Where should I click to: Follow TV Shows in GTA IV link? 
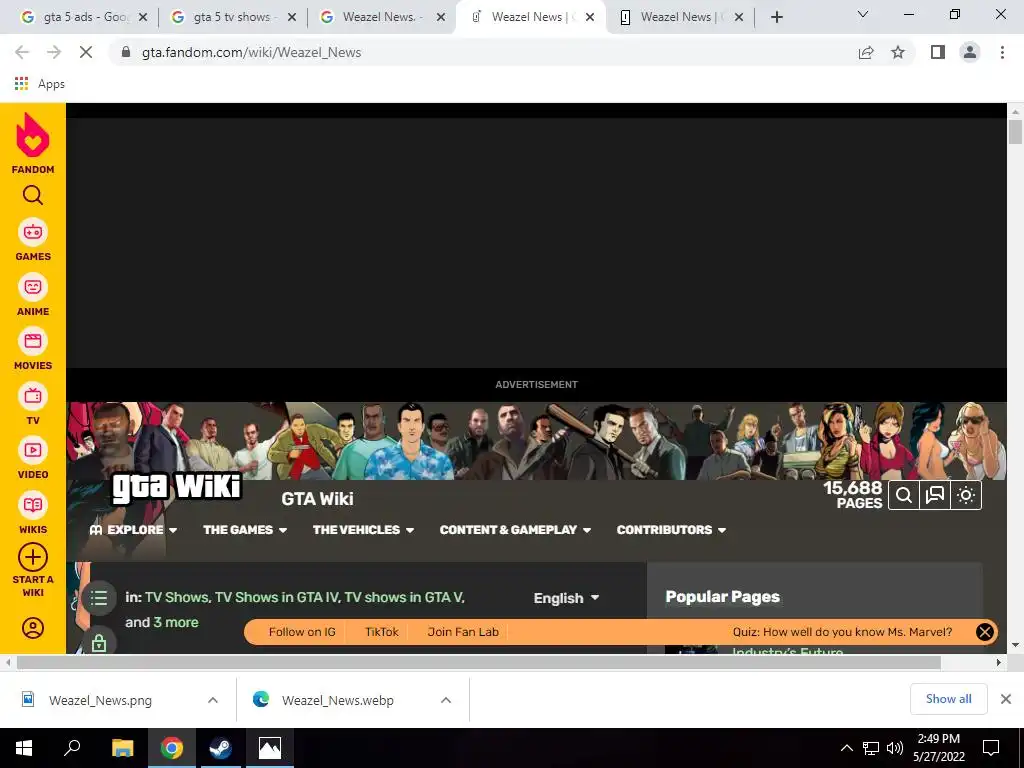[278, 597]
